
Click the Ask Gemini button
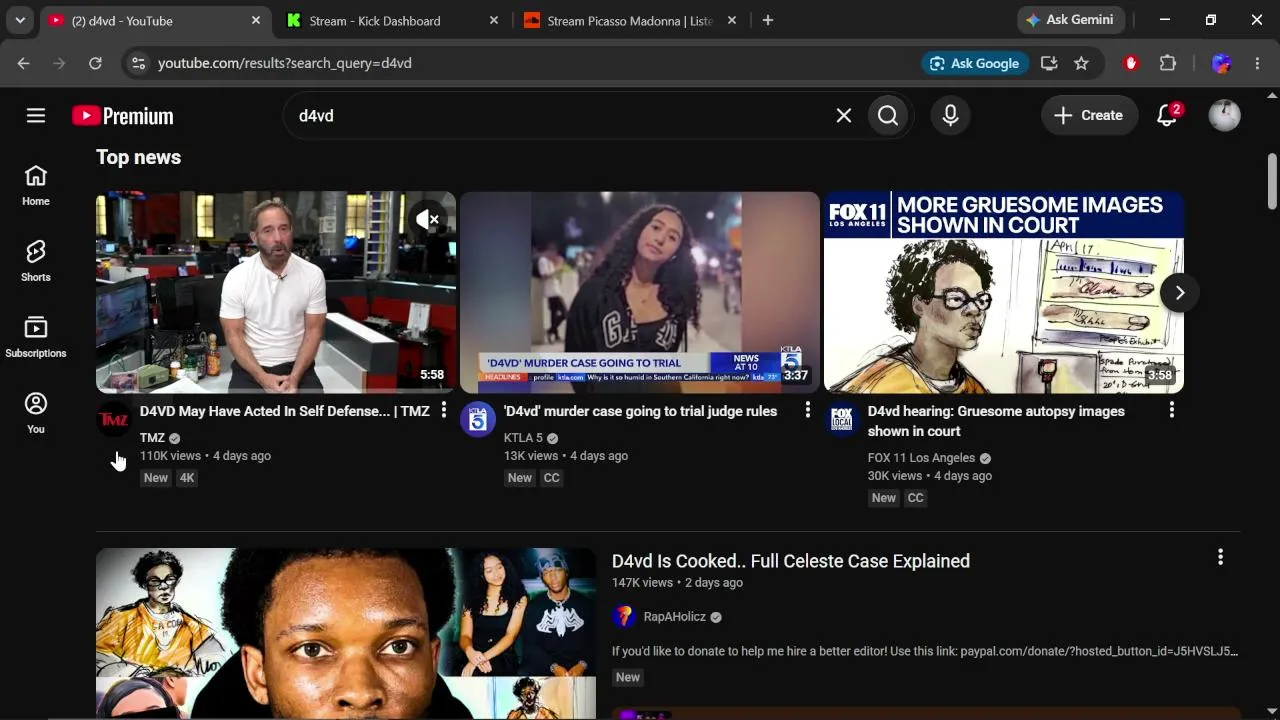1071,20
